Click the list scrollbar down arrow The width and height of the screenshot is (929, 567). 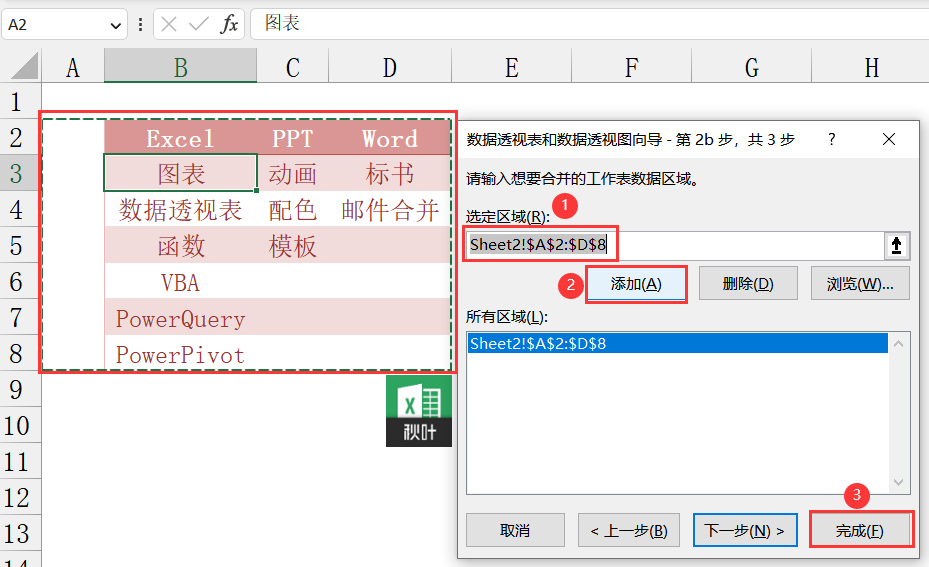[898, 482]
